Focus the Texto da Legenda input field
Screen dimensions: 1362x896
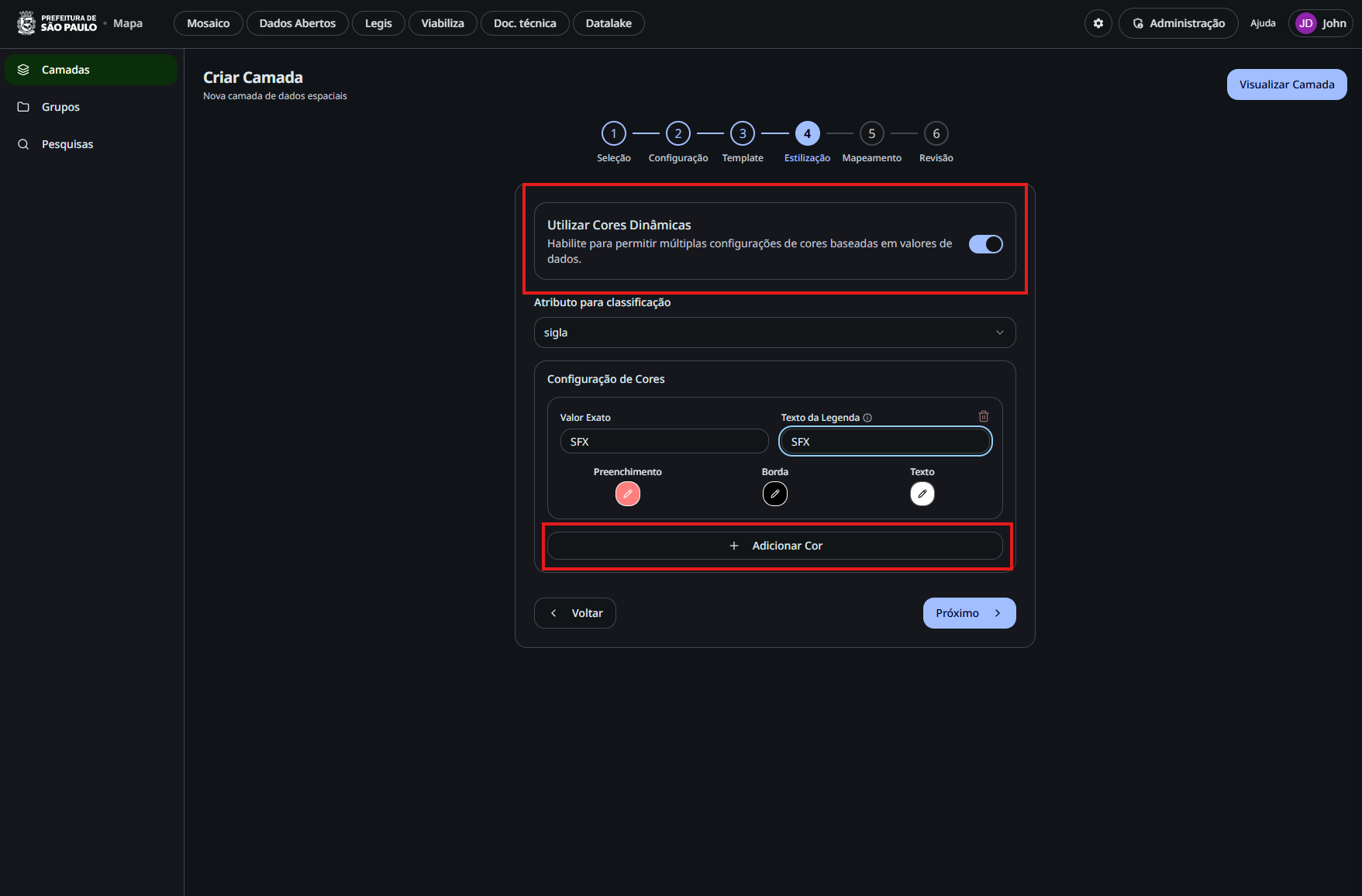(885, 442)
